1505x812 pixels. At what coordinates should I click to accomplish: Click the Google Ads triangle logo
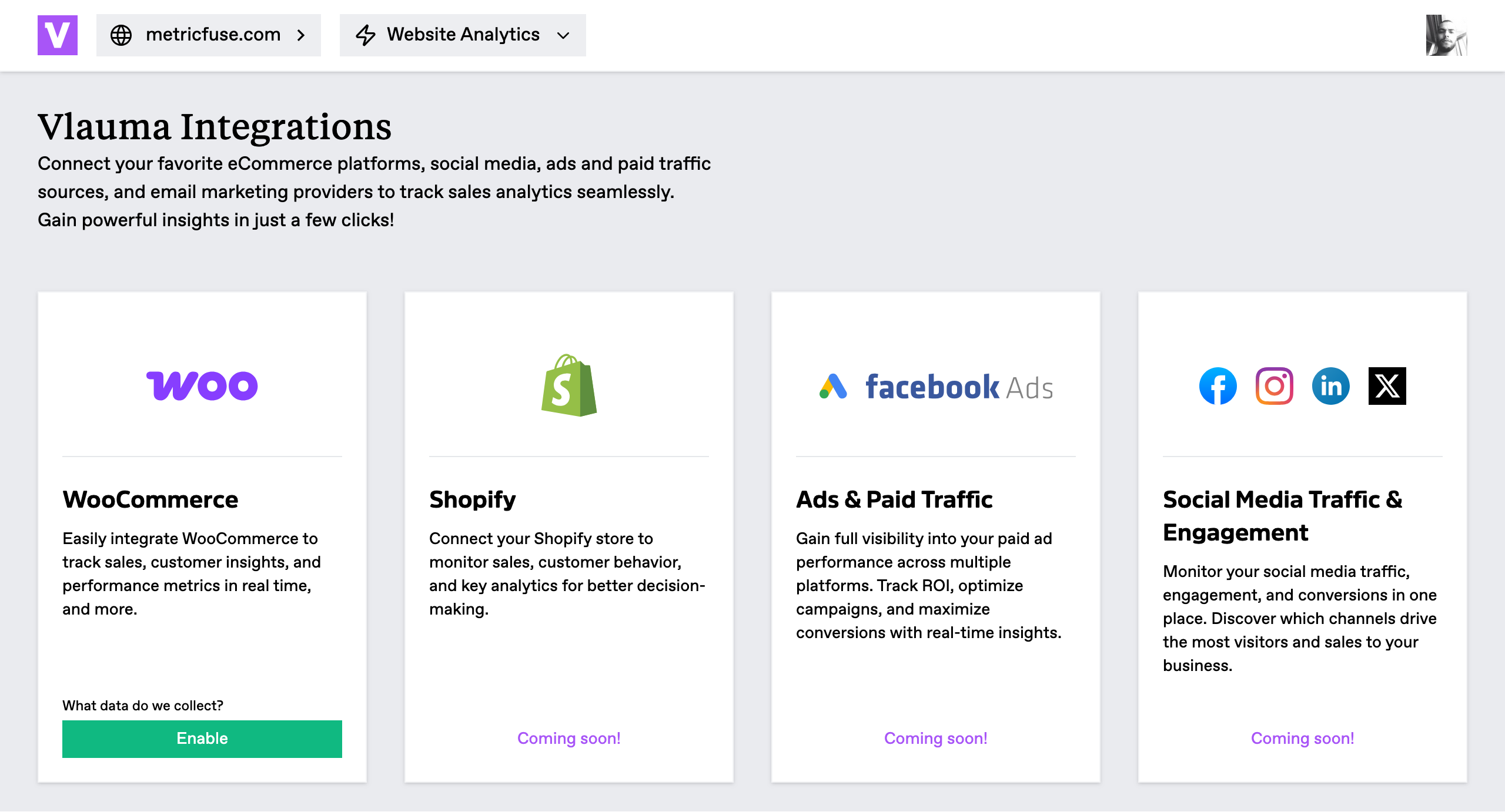click(833, 387)
